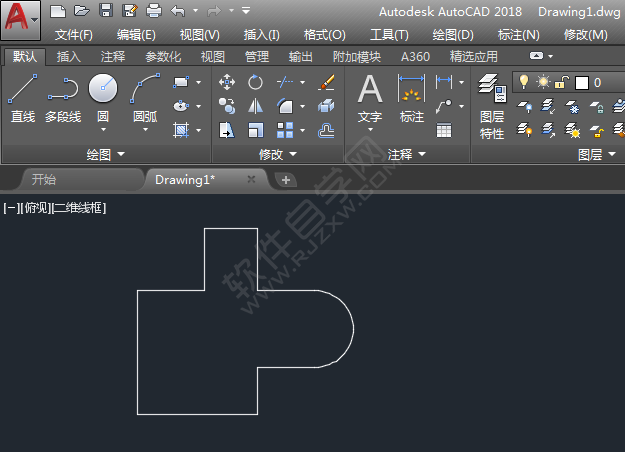The width and height of the screenshot is (625, 452).
Task: Select the Mirror tool icon
Action: [255, 106]
